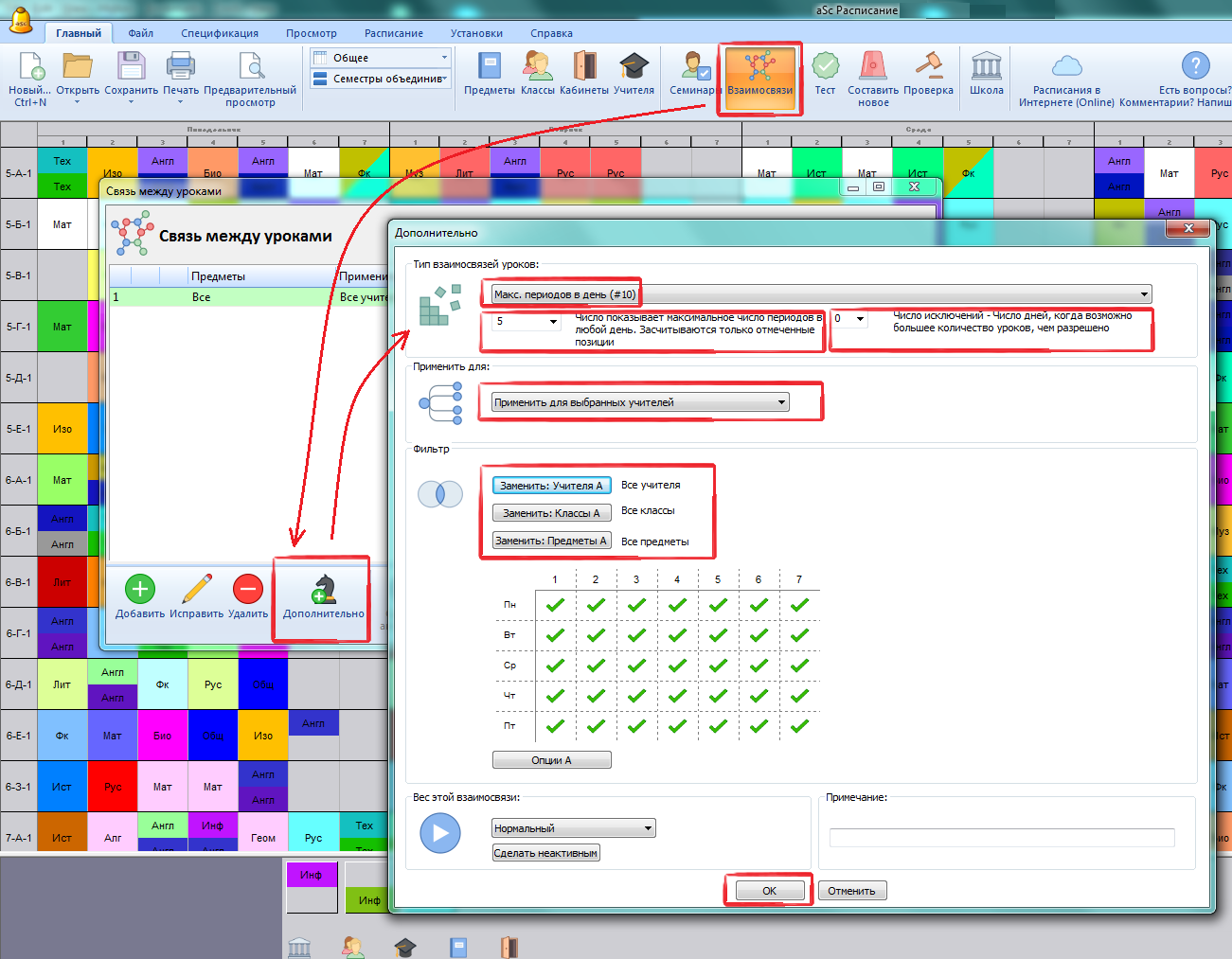The width and height of the screenshot is (1232, 959).
Task: Click the Дополнительно chess knight icon
Action: 323,591
